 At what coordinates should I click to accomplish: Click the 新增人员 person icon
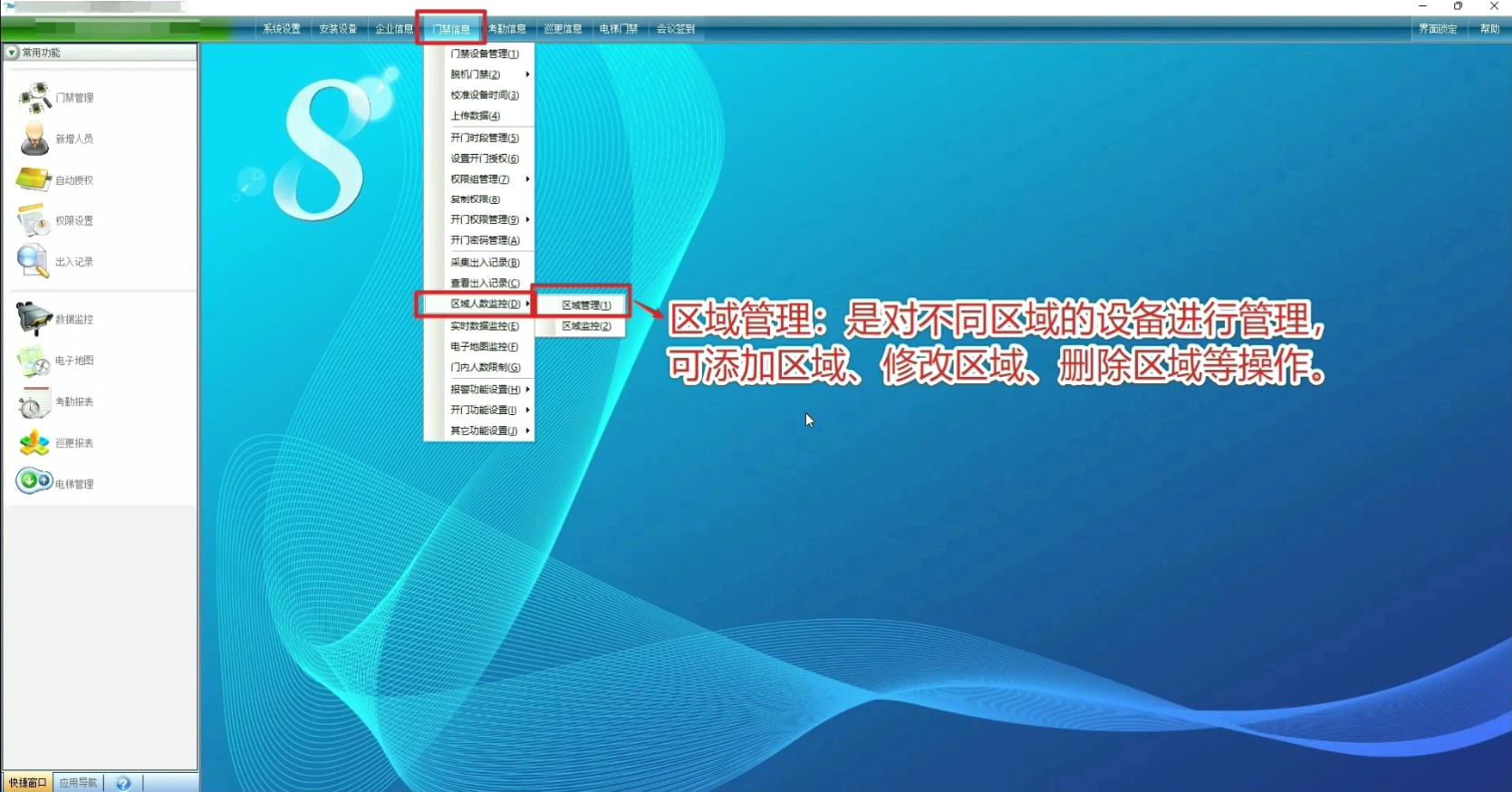[34, 138]
